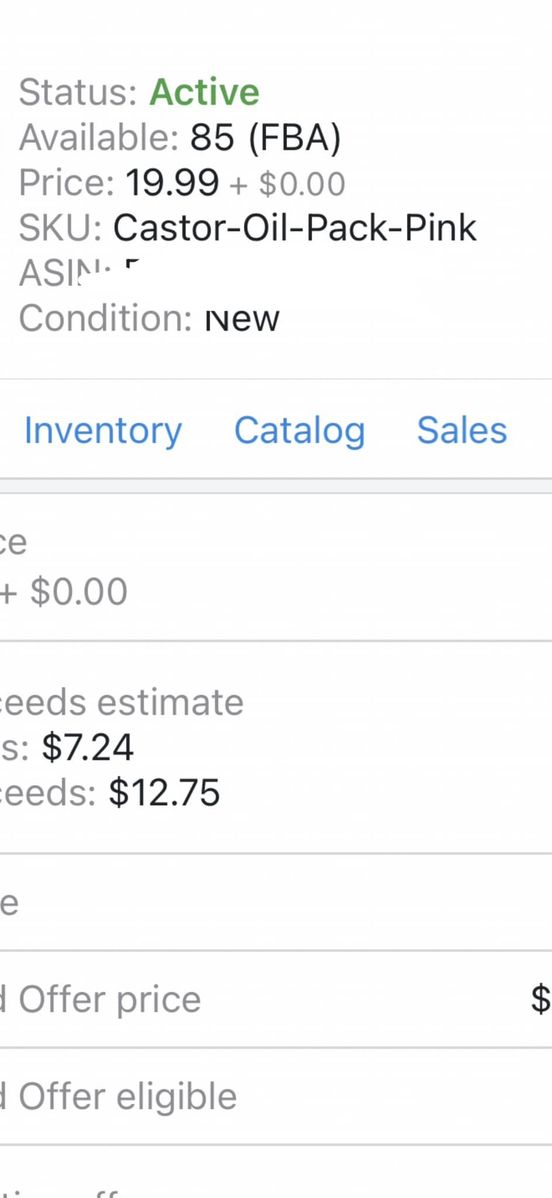
Task: Tap the dollar amount field on Offer price row
Action: [x=541, y=999]
